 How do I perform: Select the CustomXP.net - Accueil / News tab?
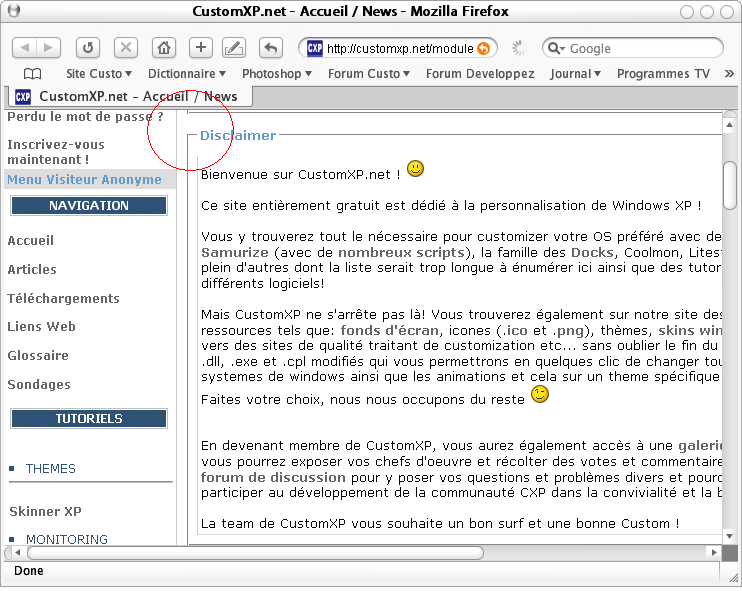[x=131, y=97]
